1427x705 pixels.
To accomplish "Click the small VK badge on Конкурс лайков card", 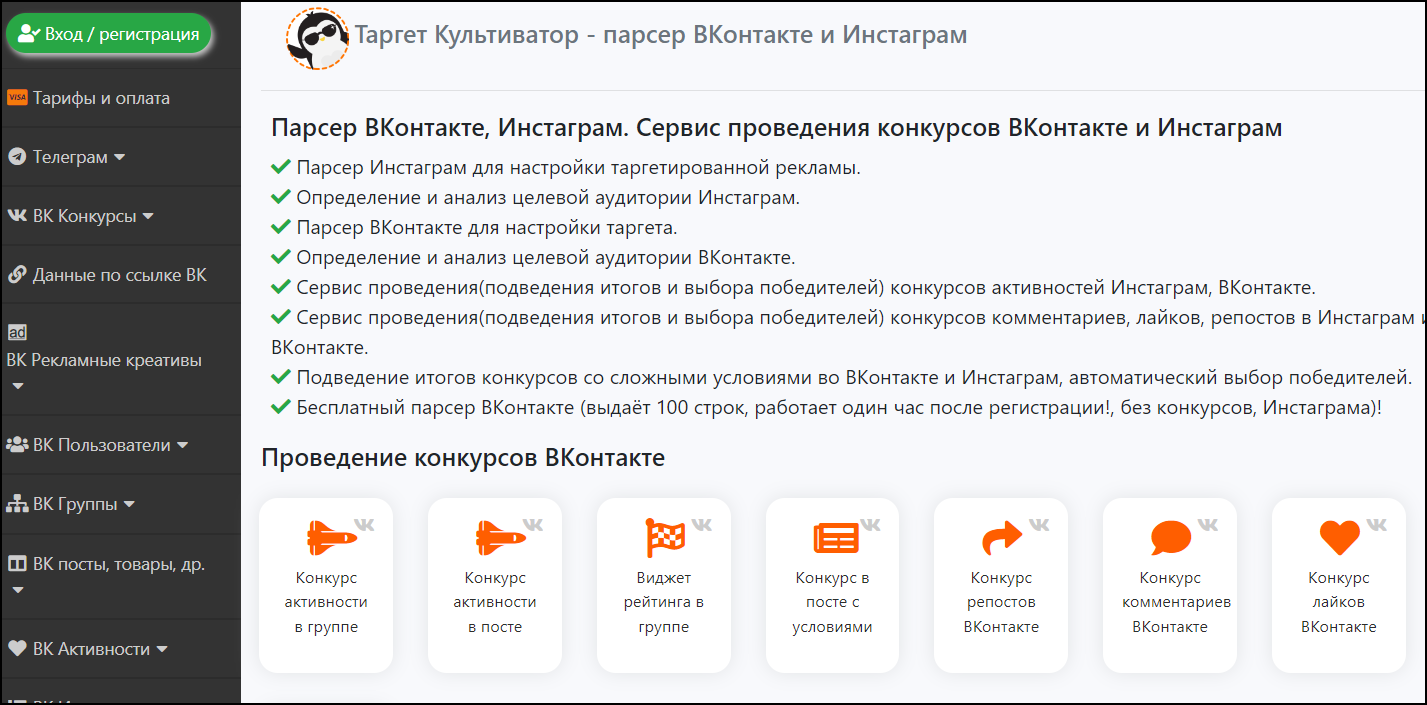I will pos(1377,525).
